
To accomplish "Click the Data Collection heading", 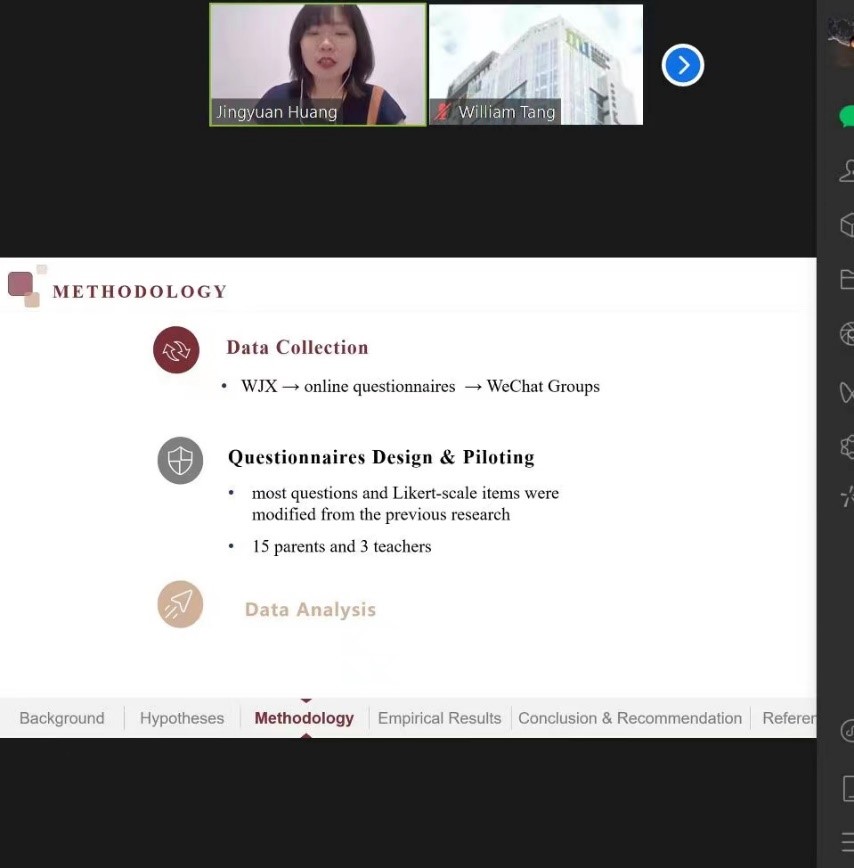I will (x=297, y=348).
